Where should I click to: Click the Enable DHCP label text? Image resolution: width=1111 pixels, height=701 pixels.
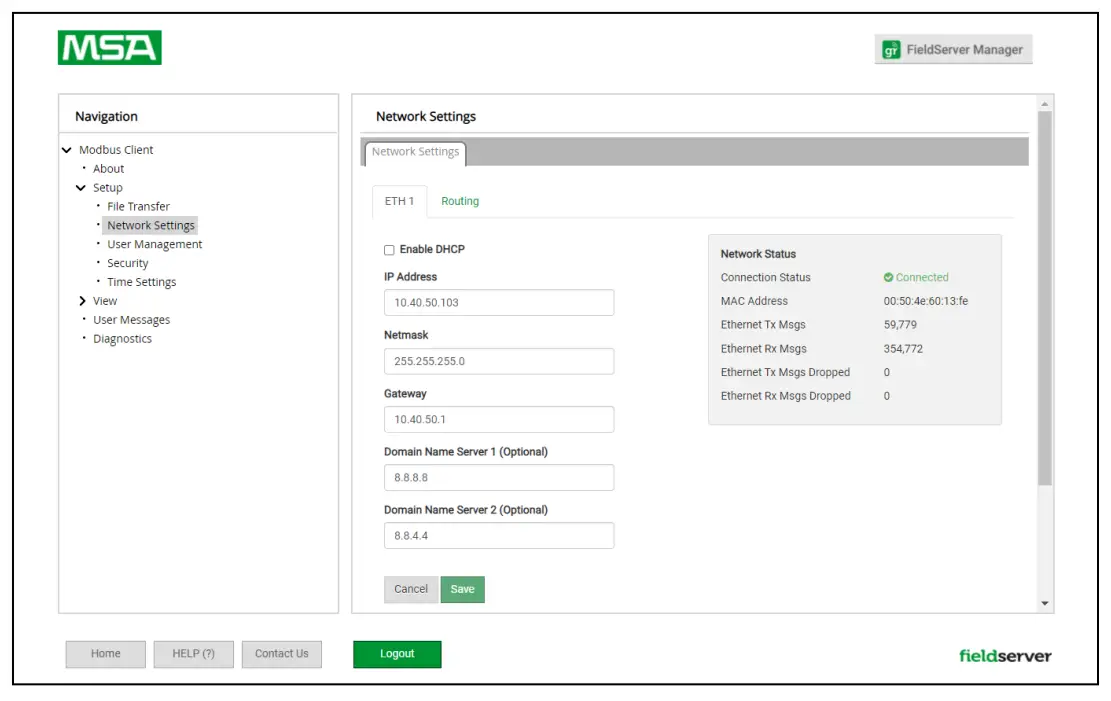point(432,249)
